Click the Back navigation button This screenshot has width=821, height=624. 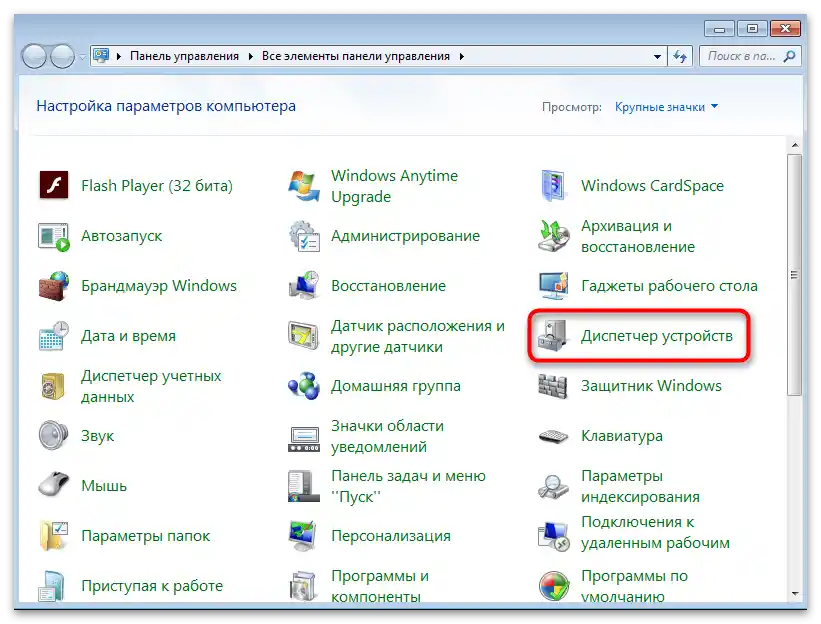34,57
